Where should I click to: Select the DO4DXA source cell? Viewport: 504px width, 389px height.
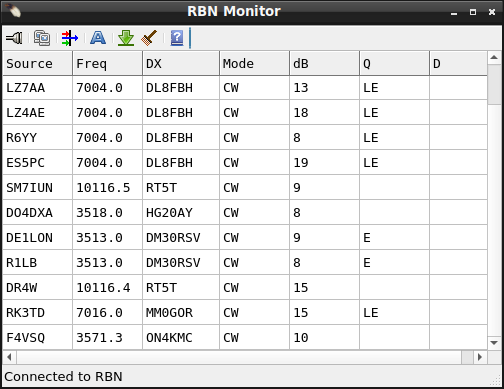click(x=37, y=213)
